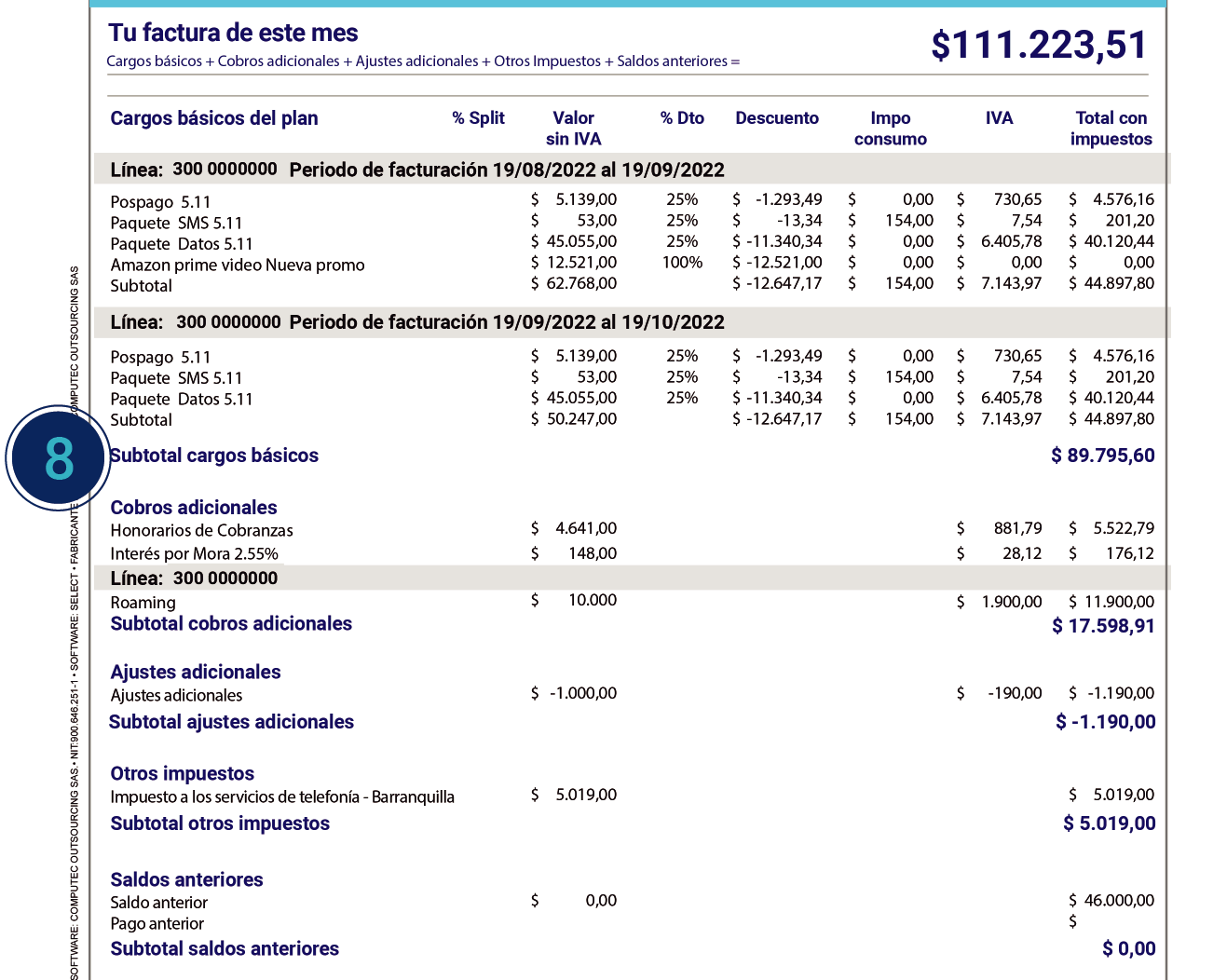Select the "Total con impuestos" column header

click(x=1111, y=129)
